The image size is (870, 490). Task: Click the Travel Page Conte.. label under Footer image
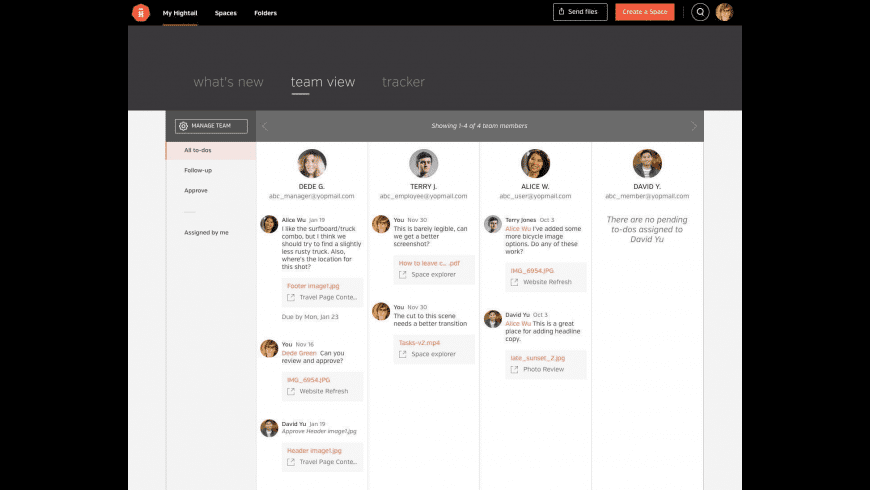[328, 297]
